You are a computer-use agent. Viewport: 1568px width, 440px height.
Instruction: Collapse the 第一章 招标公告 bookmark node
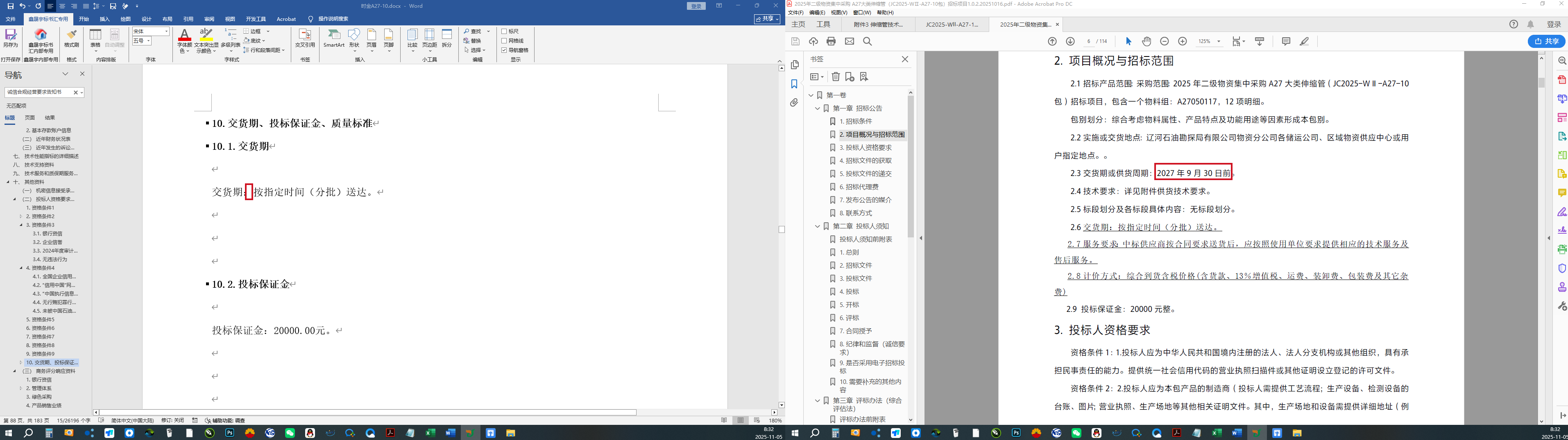[x=818, y=108]
